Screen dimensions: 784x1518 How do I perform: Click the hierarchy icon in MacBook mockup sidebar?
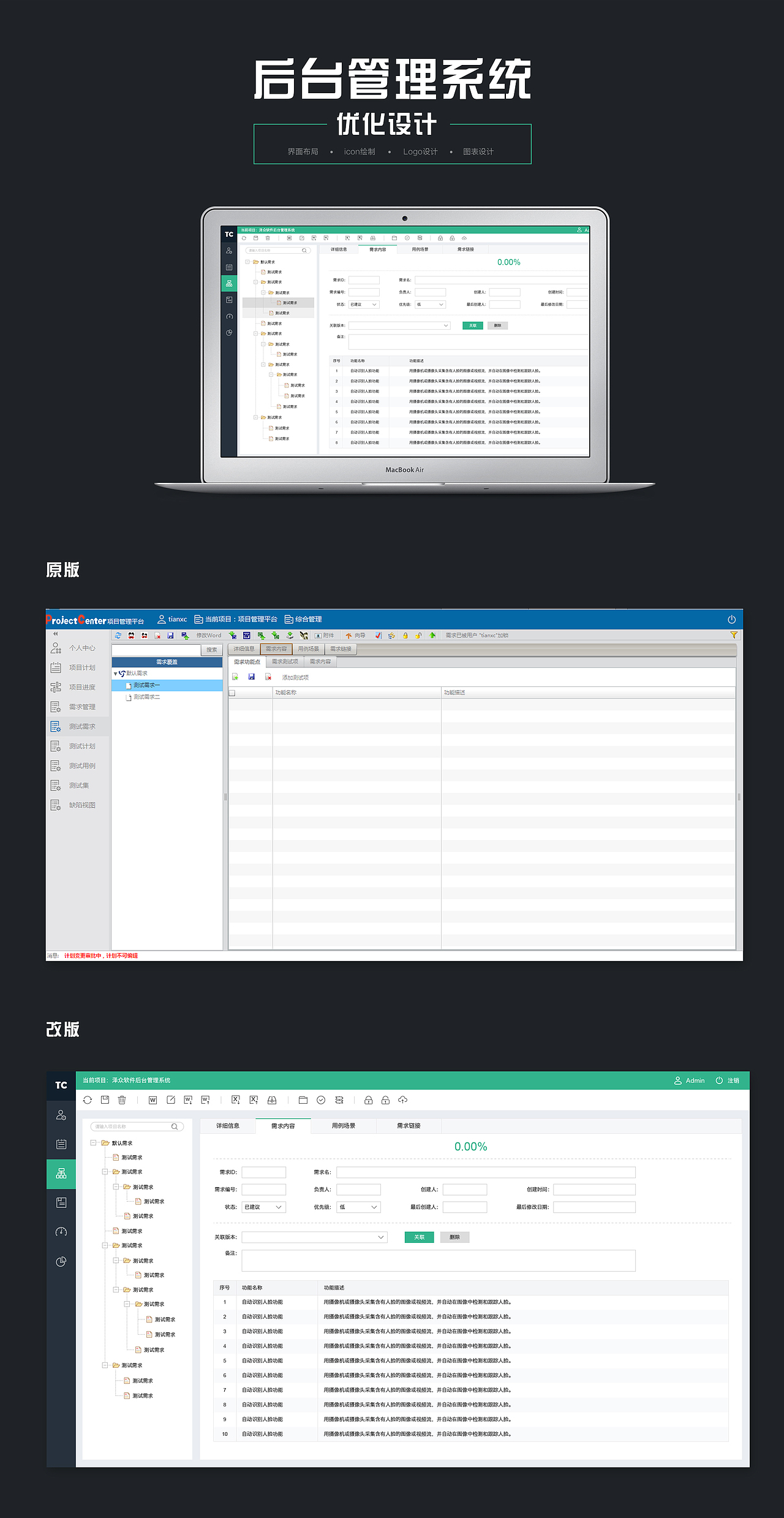(x=229, y=283)
